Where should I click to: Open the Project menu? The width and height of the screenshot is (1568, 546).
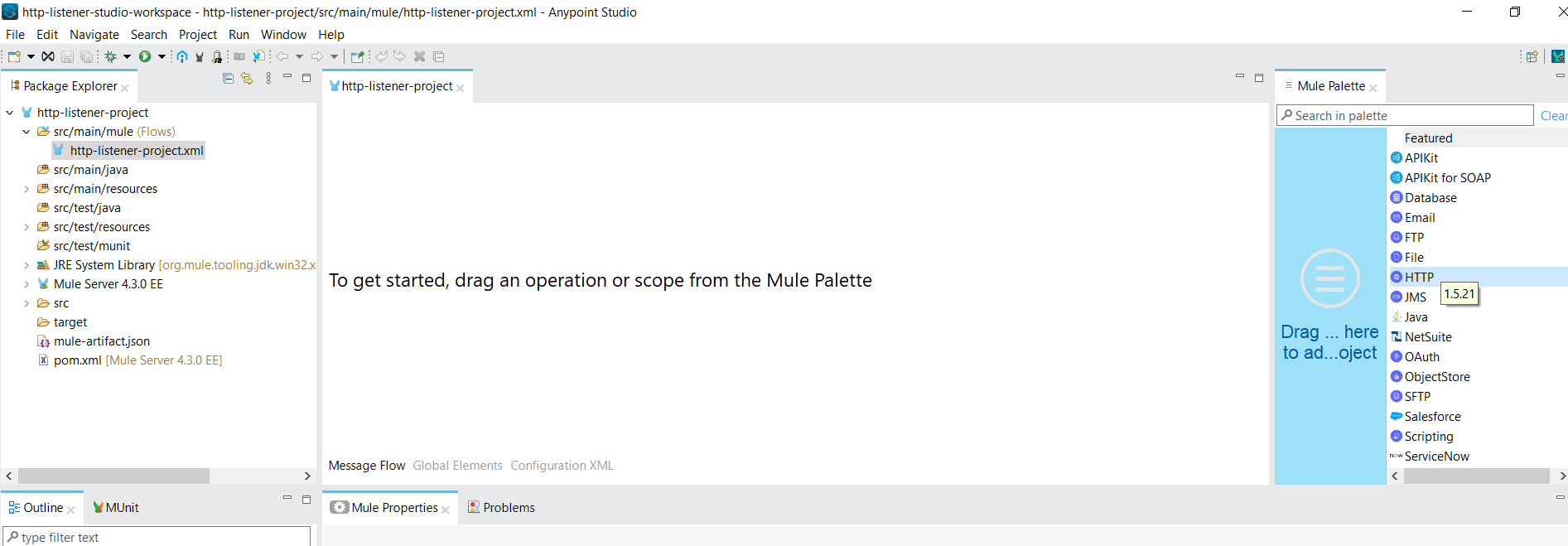[197, 35]
